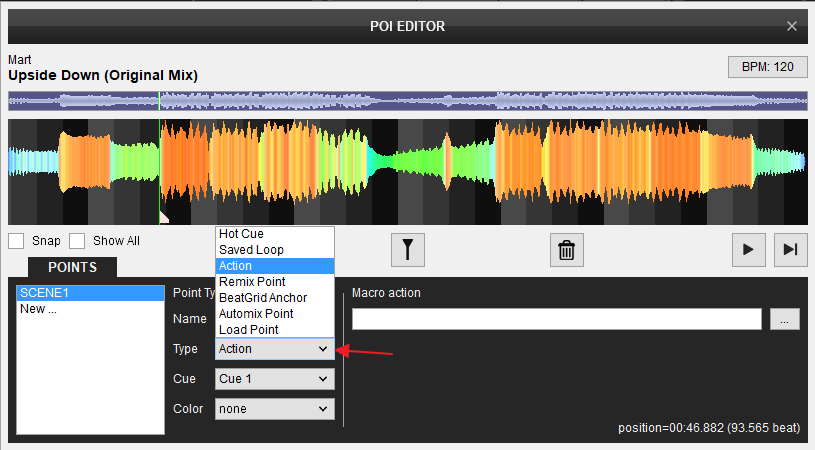
Task: Choose Saved Loop in the list
Action: click(251, 250)
